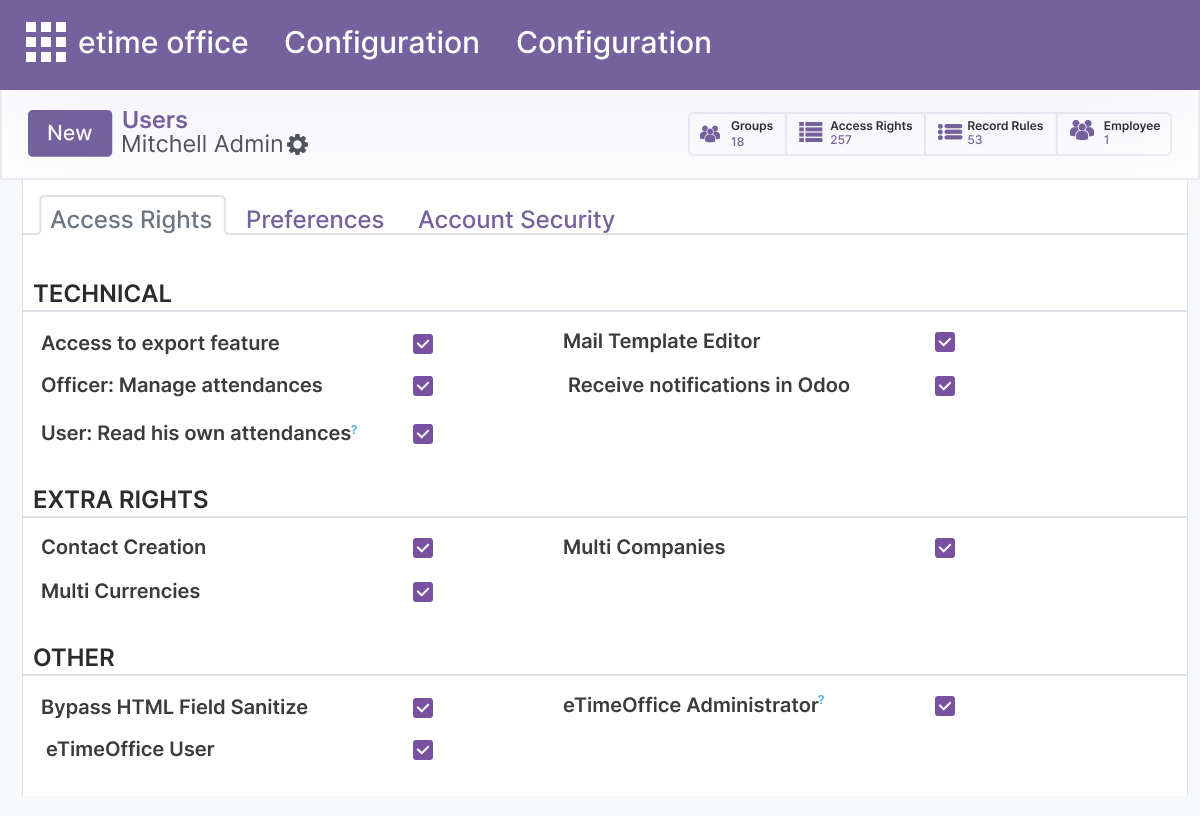
Task: Open the apps grid menu icon
Action: [x=45, y=43]
